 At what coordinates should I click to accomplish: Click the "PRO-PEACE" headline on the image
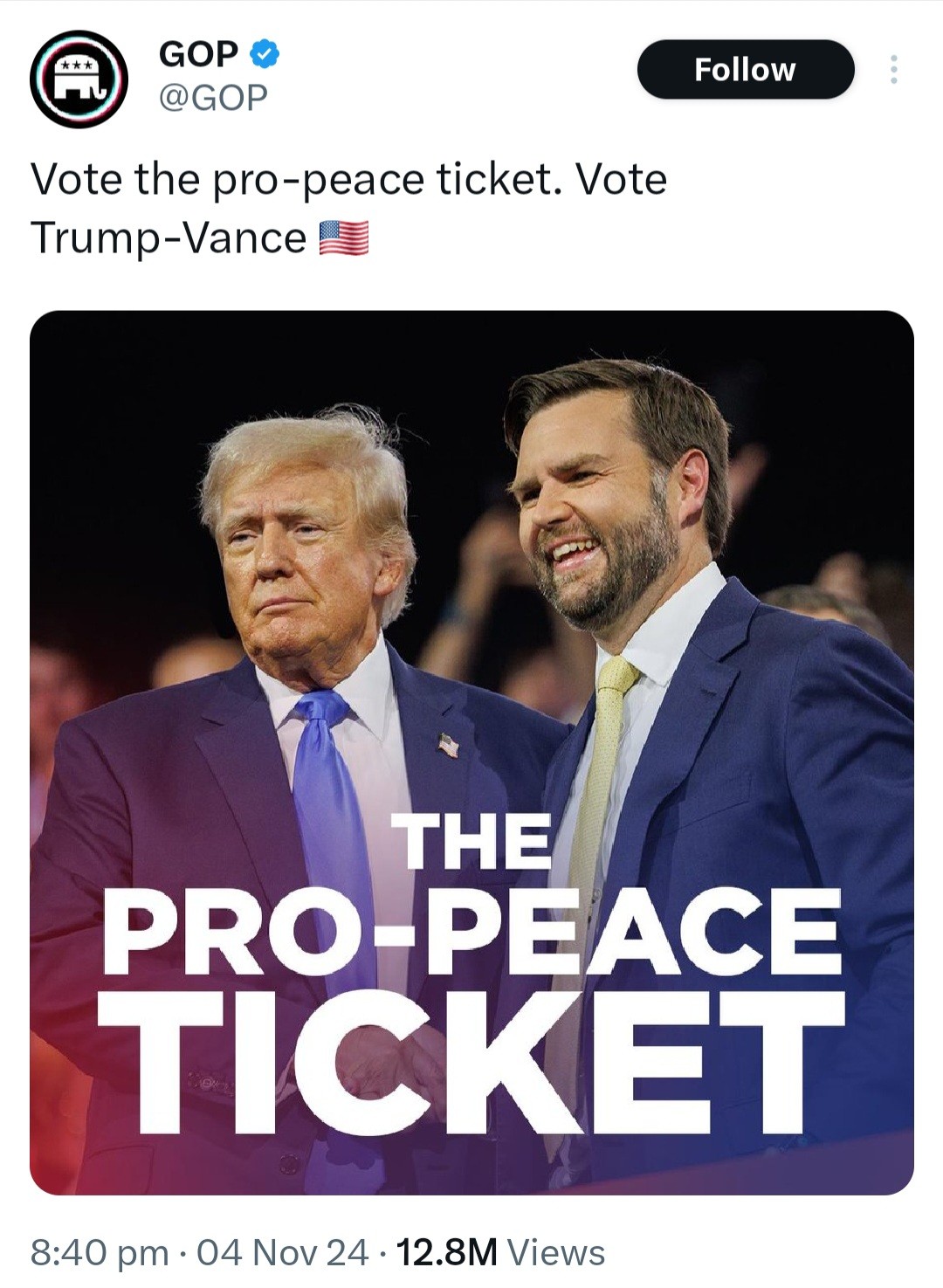click(x=471, y=932)
